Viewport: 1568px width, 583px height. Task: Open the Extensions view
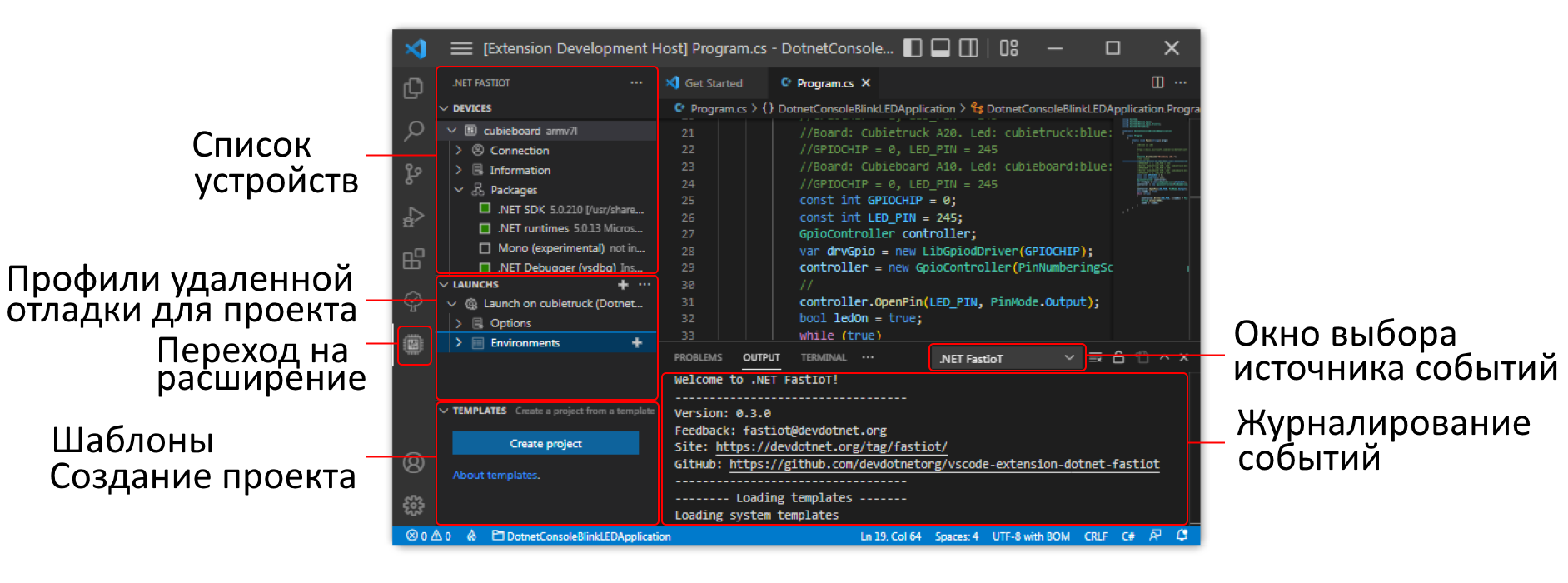[413, 259]
